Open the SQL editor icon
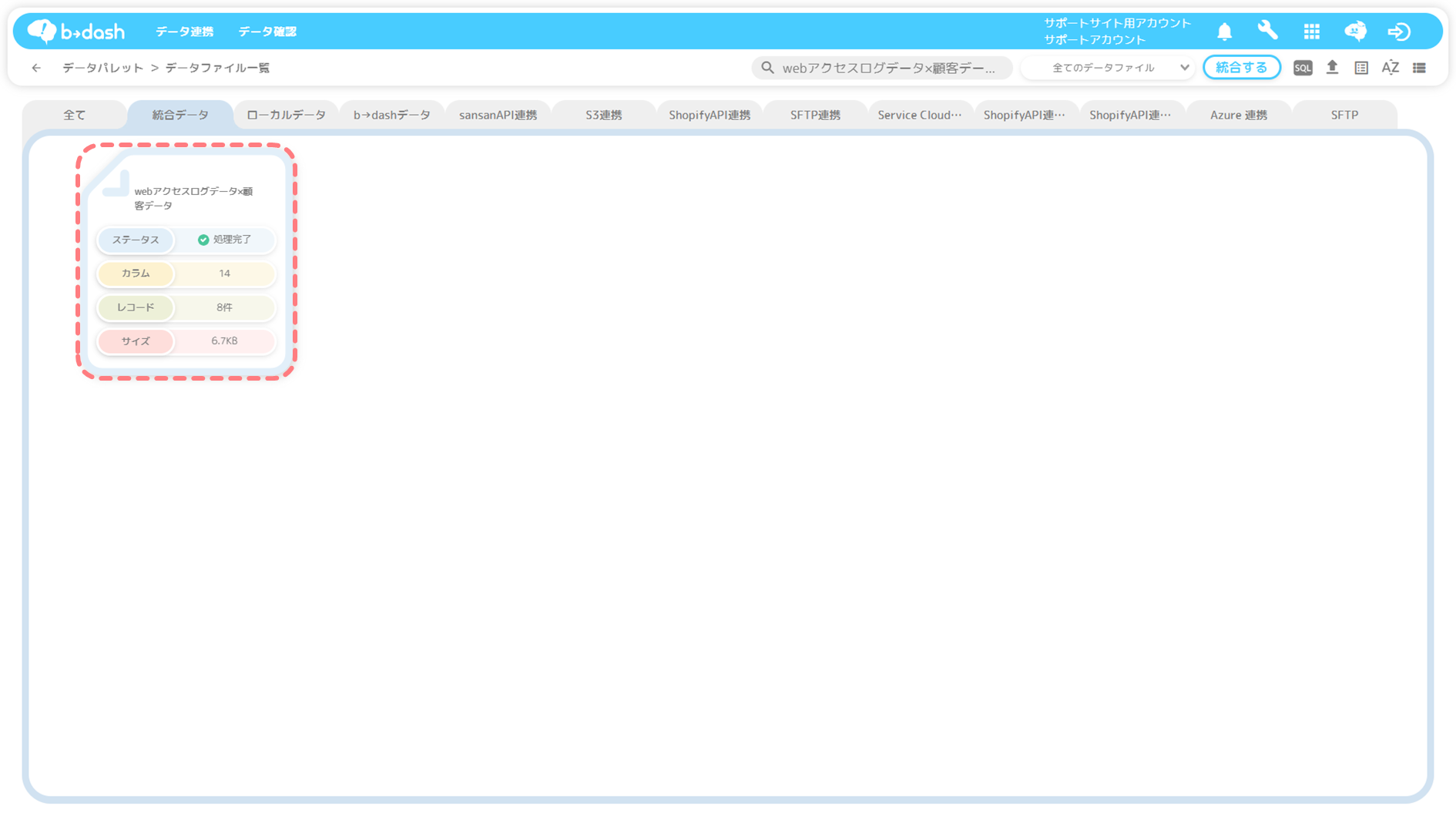The image size is (1456, 819). coord(1303,68)
